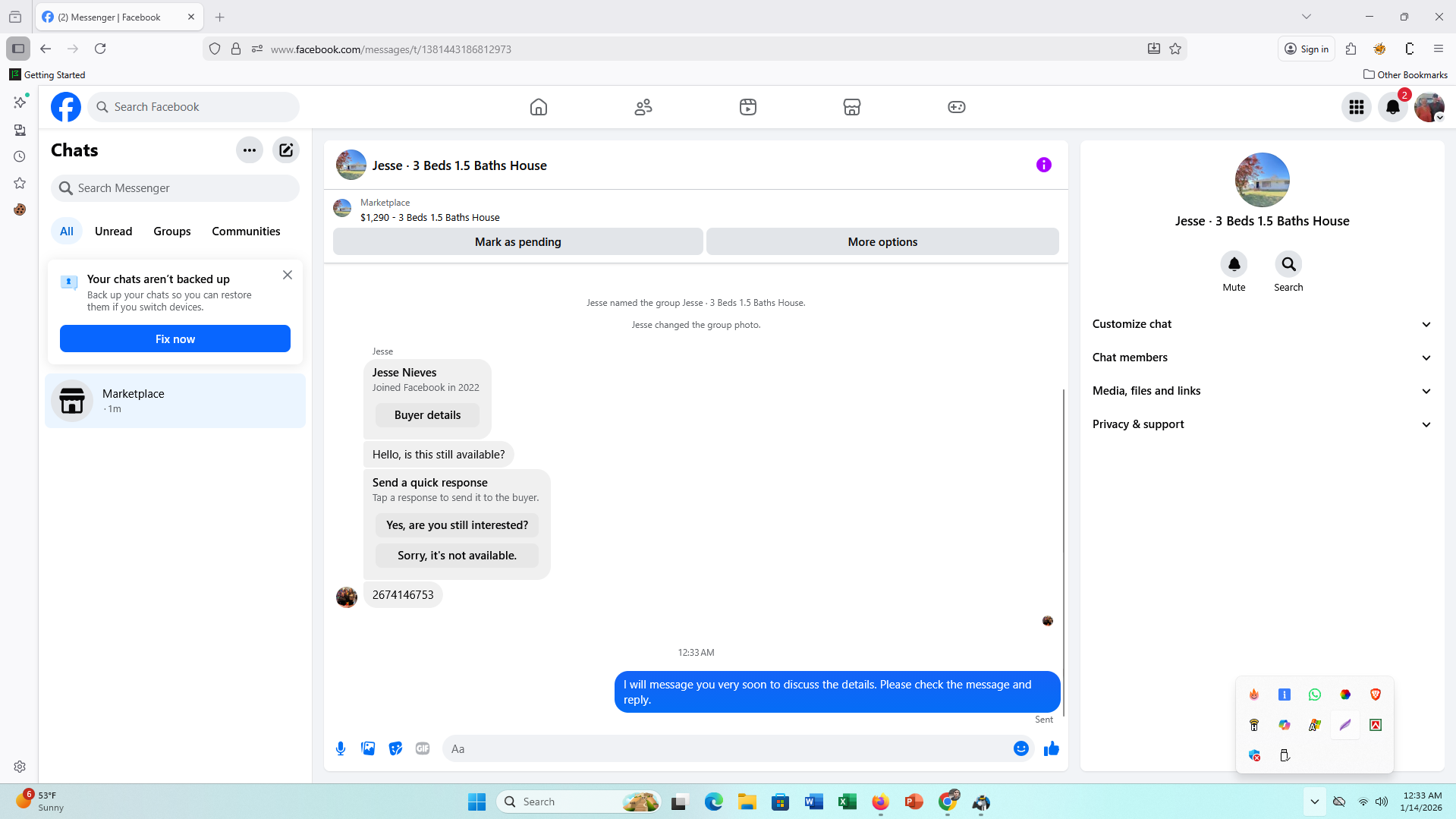This screenshot has height=819, width=1456.
Task: Send a thumbs-up like
Action: pos(1051,749)
